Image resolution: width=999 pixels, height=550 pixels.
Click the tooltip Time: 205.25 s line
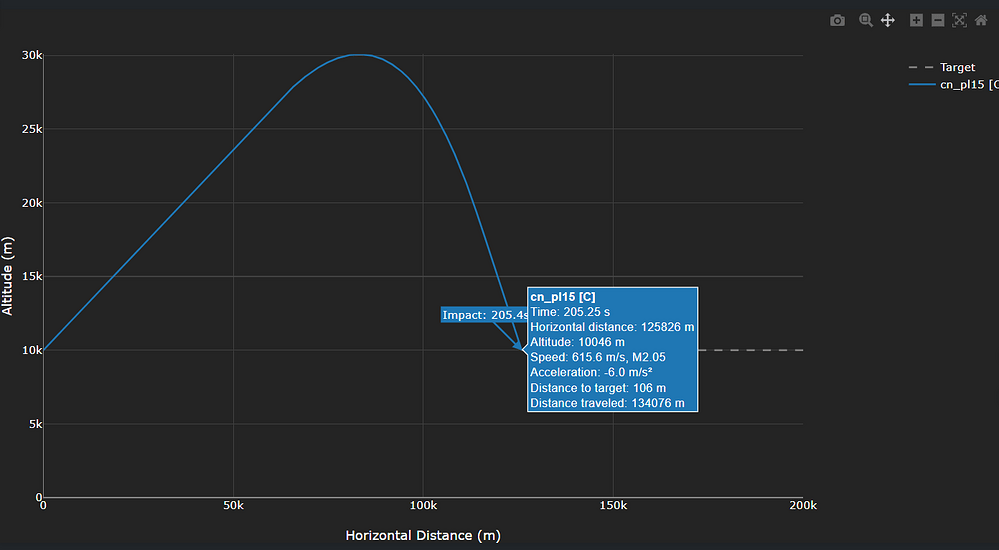click(570, 312)
